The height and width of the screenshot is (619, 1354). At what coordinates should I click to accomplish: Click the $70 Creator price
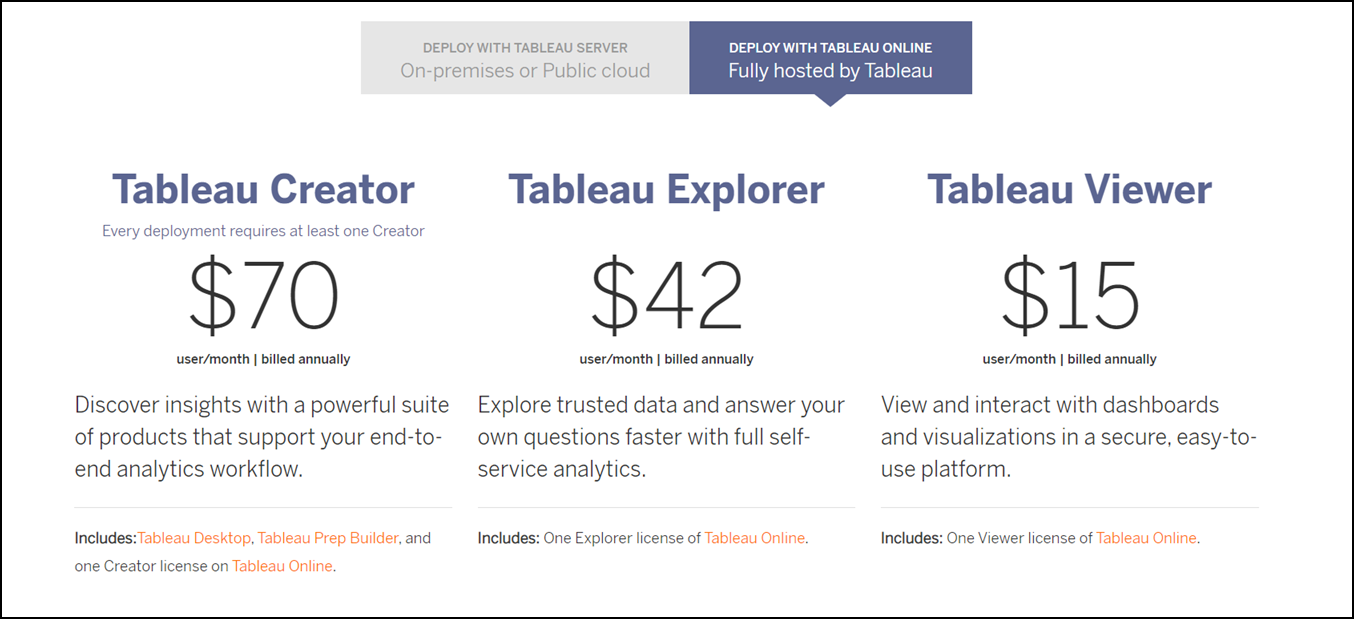pos(263,295)
